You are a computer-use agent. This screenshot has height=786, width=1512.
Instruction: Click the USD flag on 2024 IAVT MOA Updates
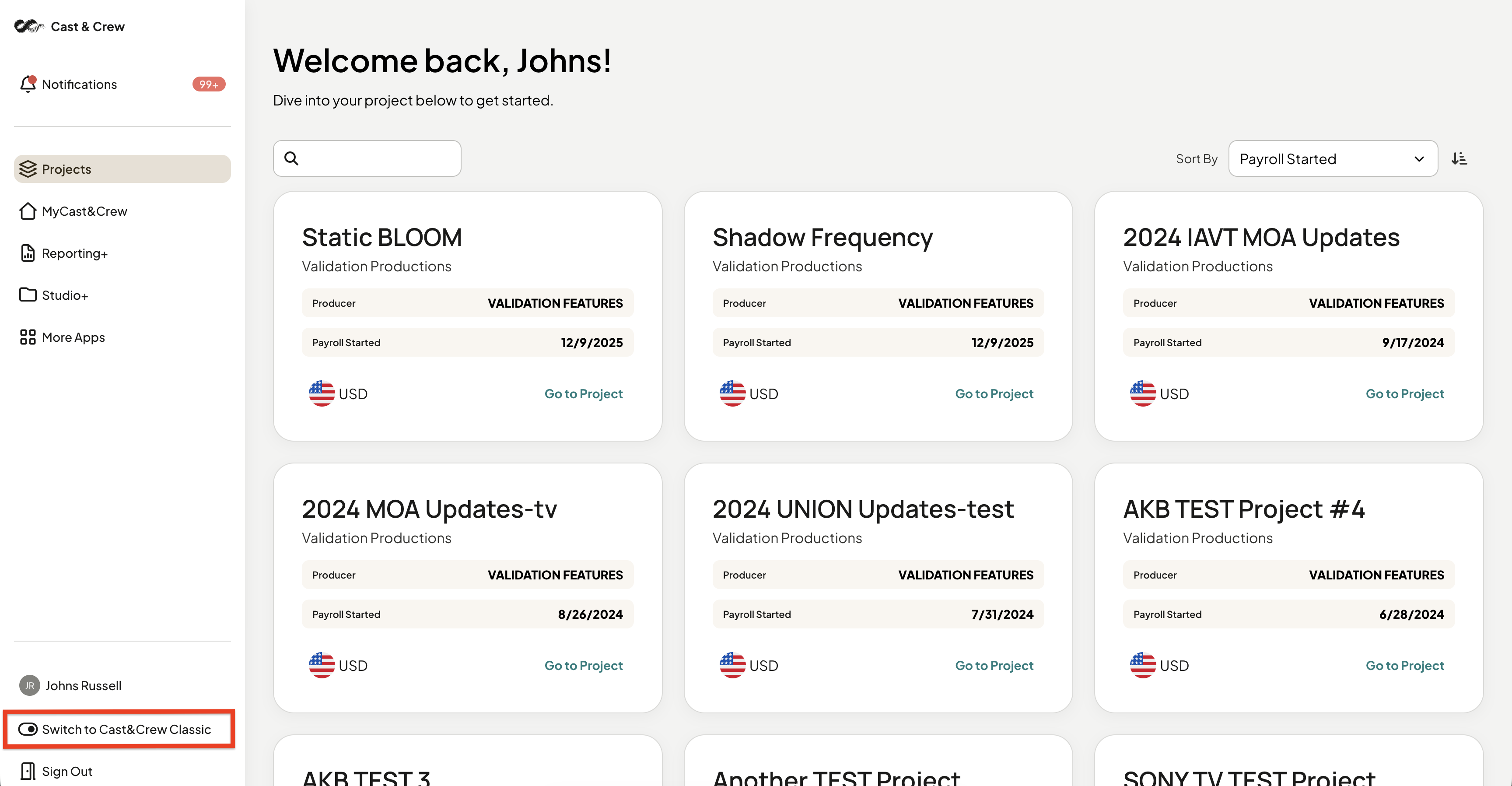[1143, 393]
